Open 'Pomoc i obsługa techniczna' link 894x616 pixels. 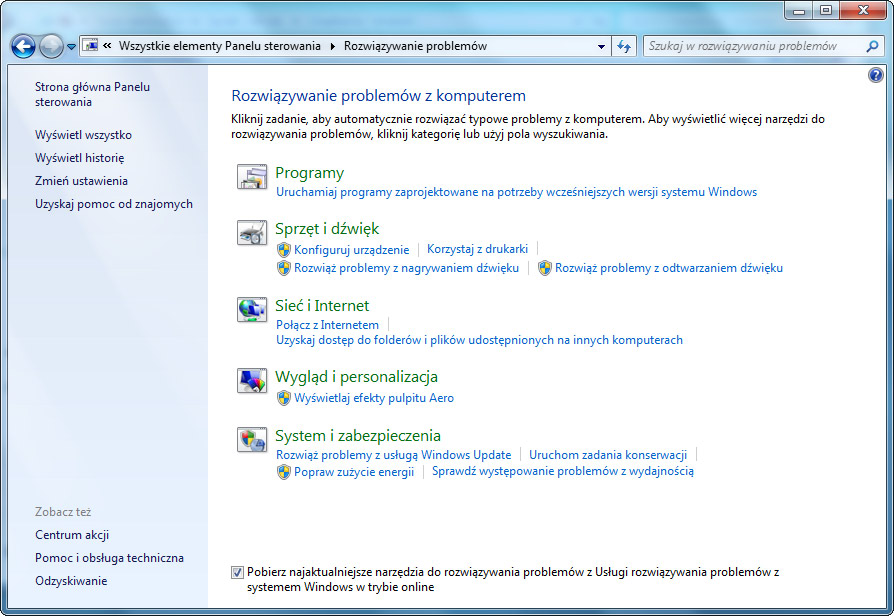pyautogui.click(x=109, y=558)
